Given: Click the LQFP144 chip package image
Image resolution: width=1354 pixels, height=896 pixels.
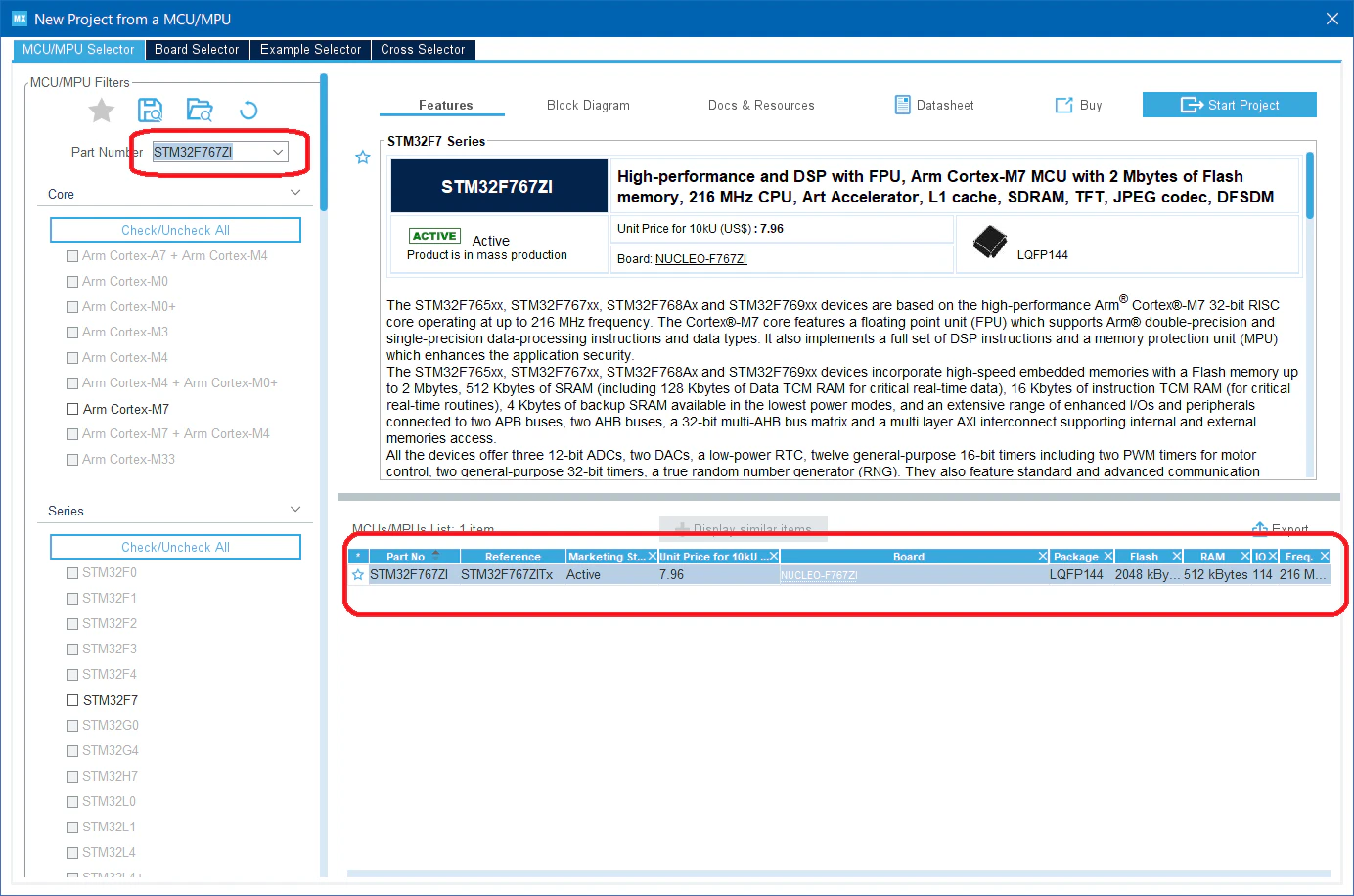Looking at the screenshot, I should [990, 242].
